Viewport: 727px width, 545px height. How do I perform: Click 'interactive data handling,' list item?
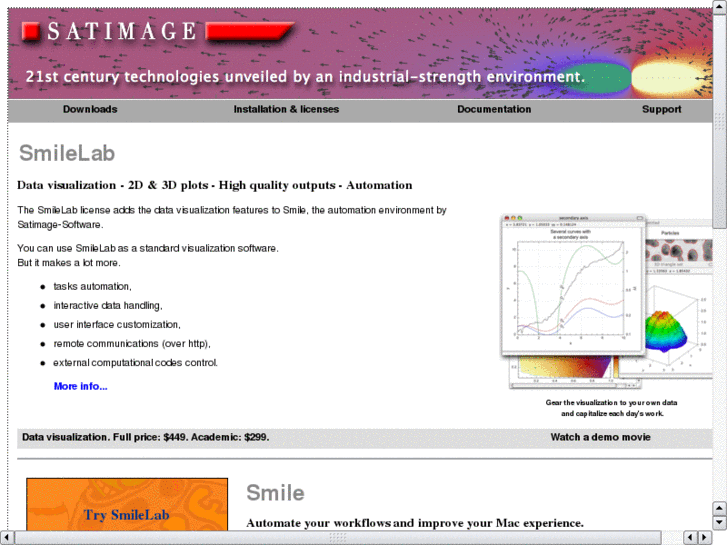108,306
